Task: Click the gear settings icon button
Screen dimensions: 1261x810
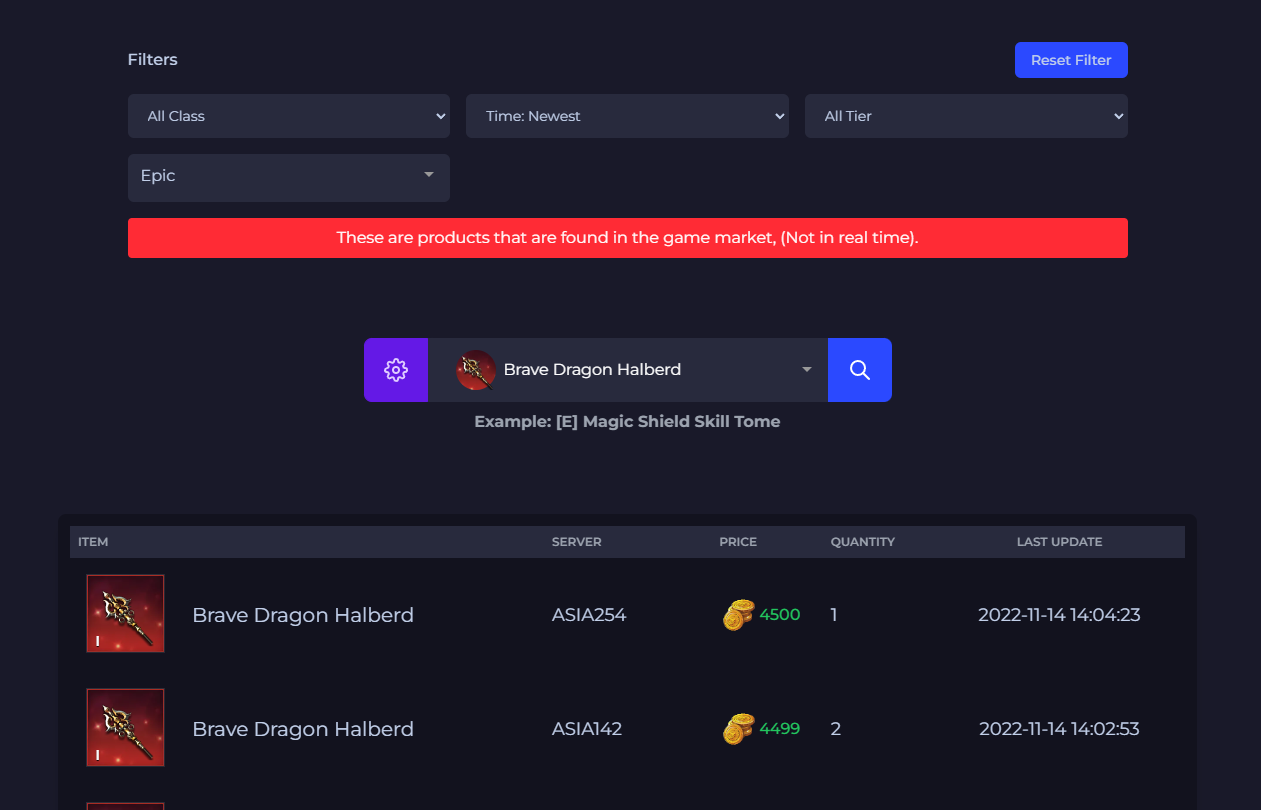Action: (396, 370)
